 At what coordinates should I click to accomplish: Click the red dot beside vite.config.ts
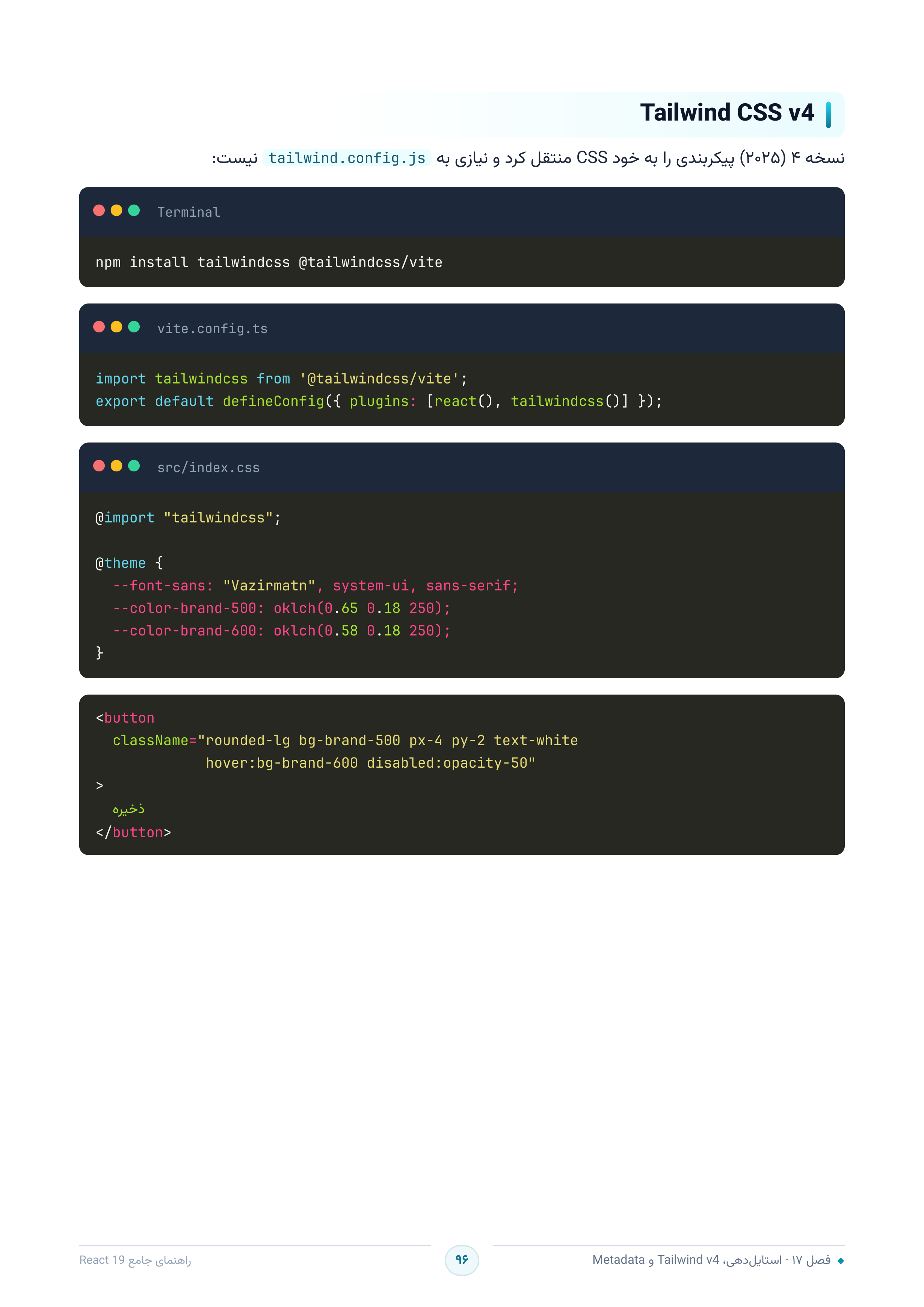(x=99, y=327)
